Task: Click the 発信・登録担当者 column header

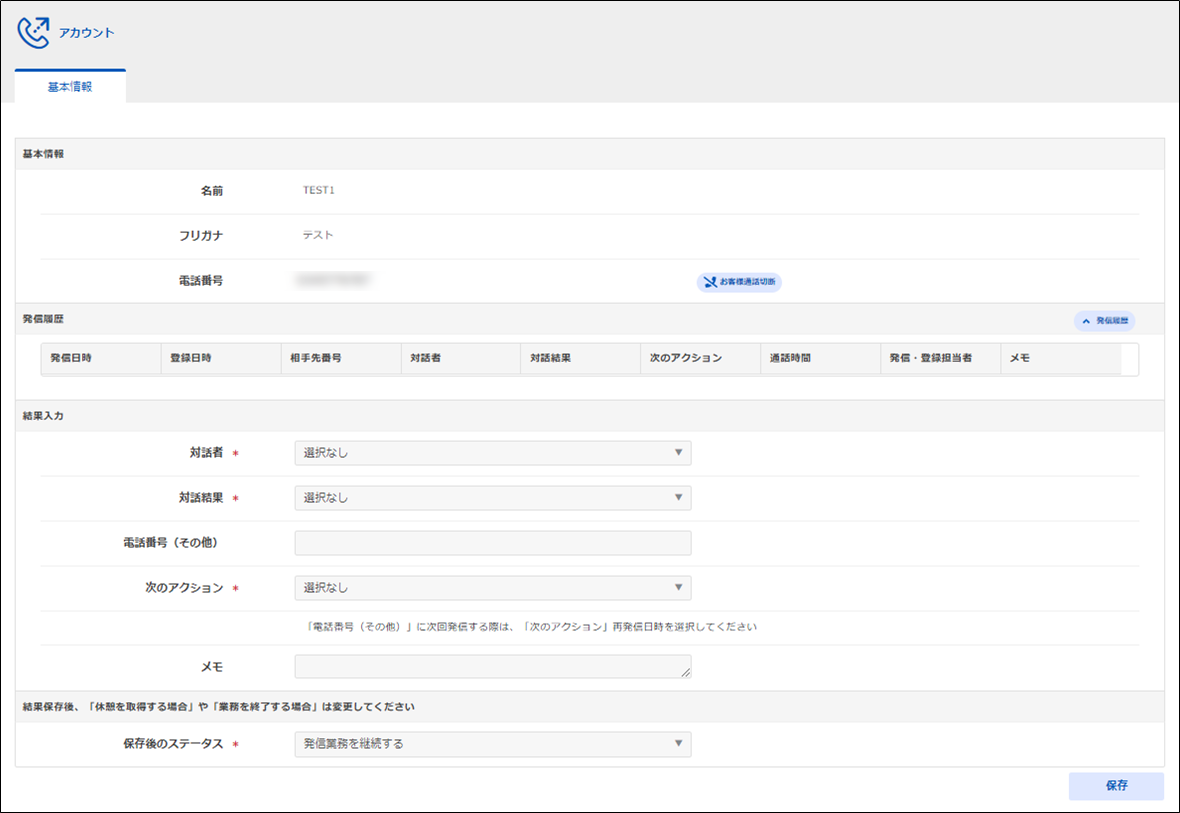Action: (x=940, y=358)
